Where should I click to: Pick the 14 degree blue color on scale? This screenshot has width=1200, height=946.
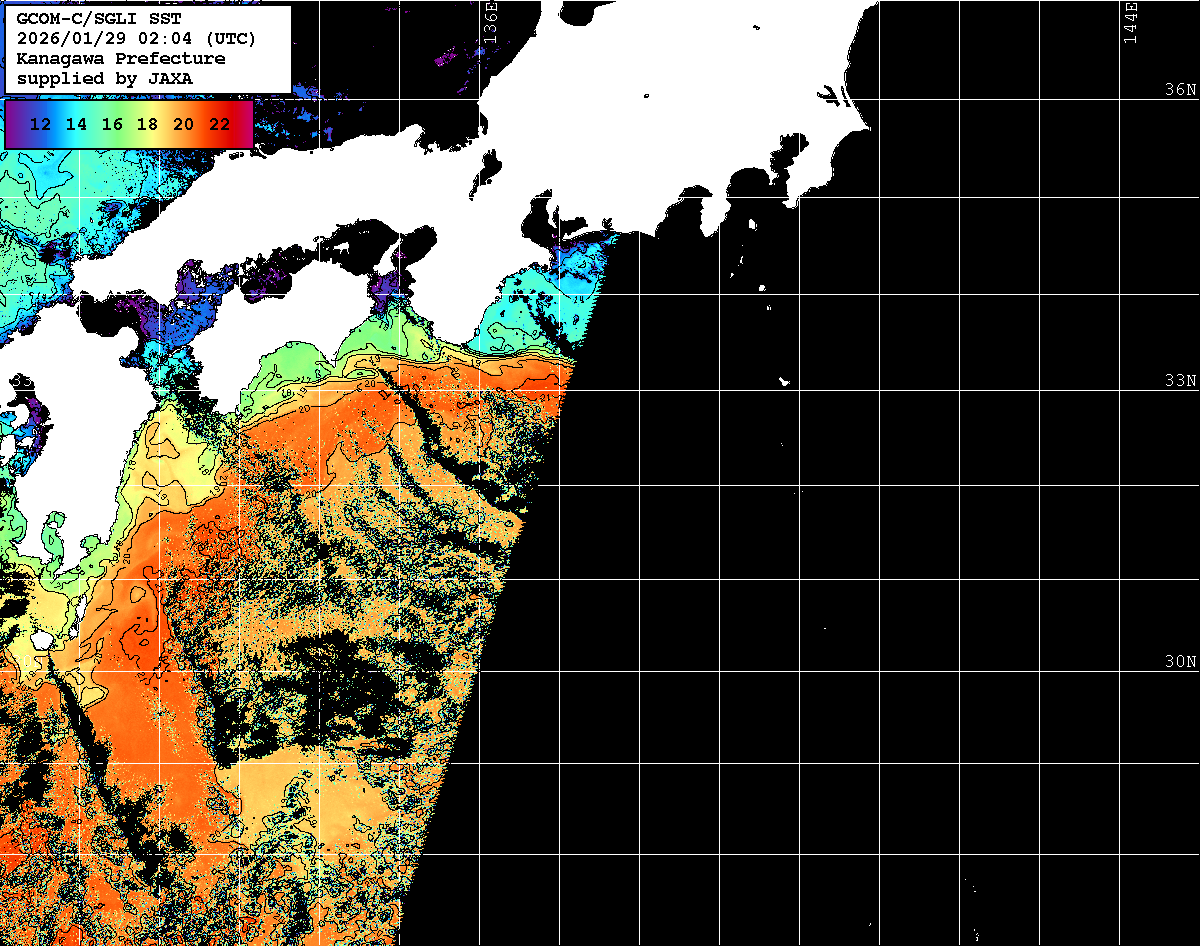76,124
